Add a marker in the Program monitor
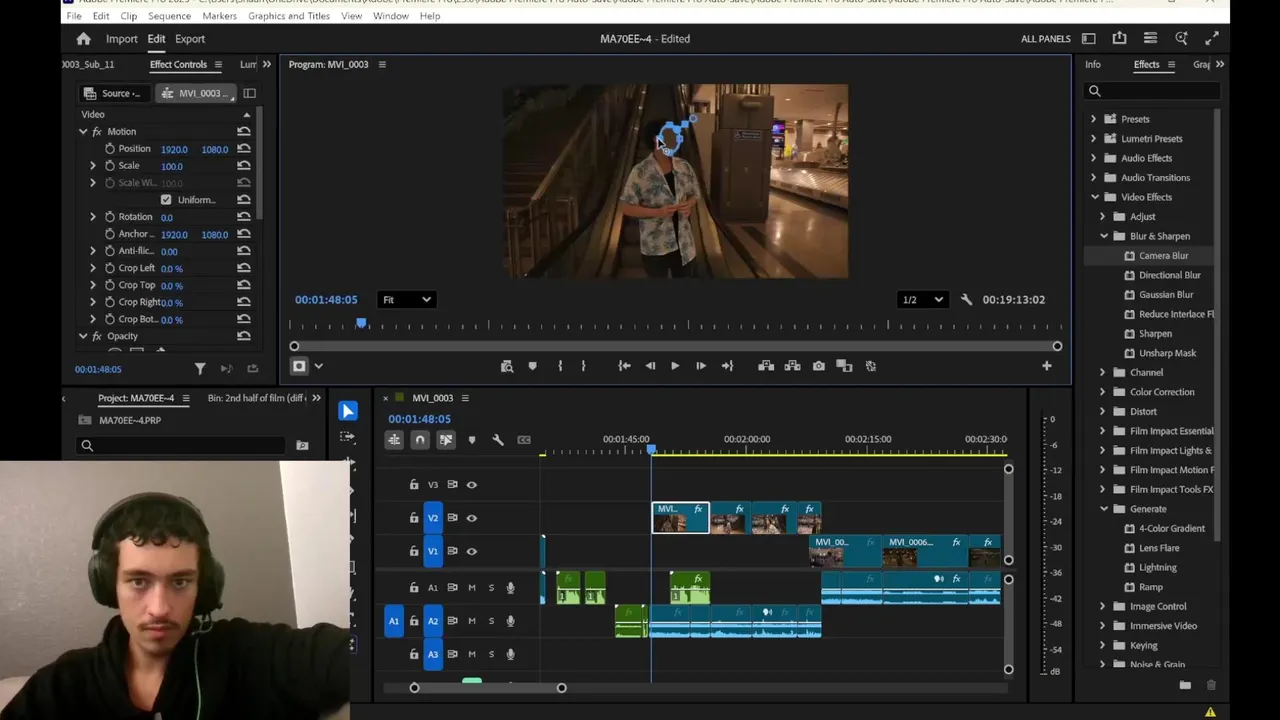Image resolution: width=1280 pixels, height=720 pixels. 532,366
